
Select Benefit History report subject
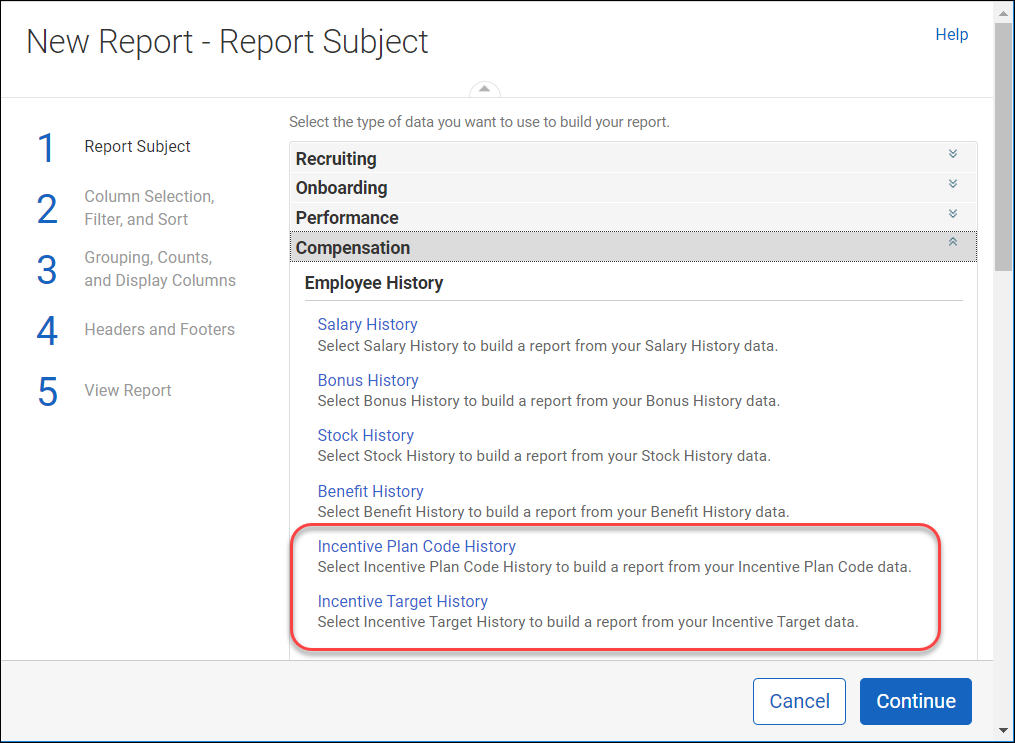(x=370, y=491)
